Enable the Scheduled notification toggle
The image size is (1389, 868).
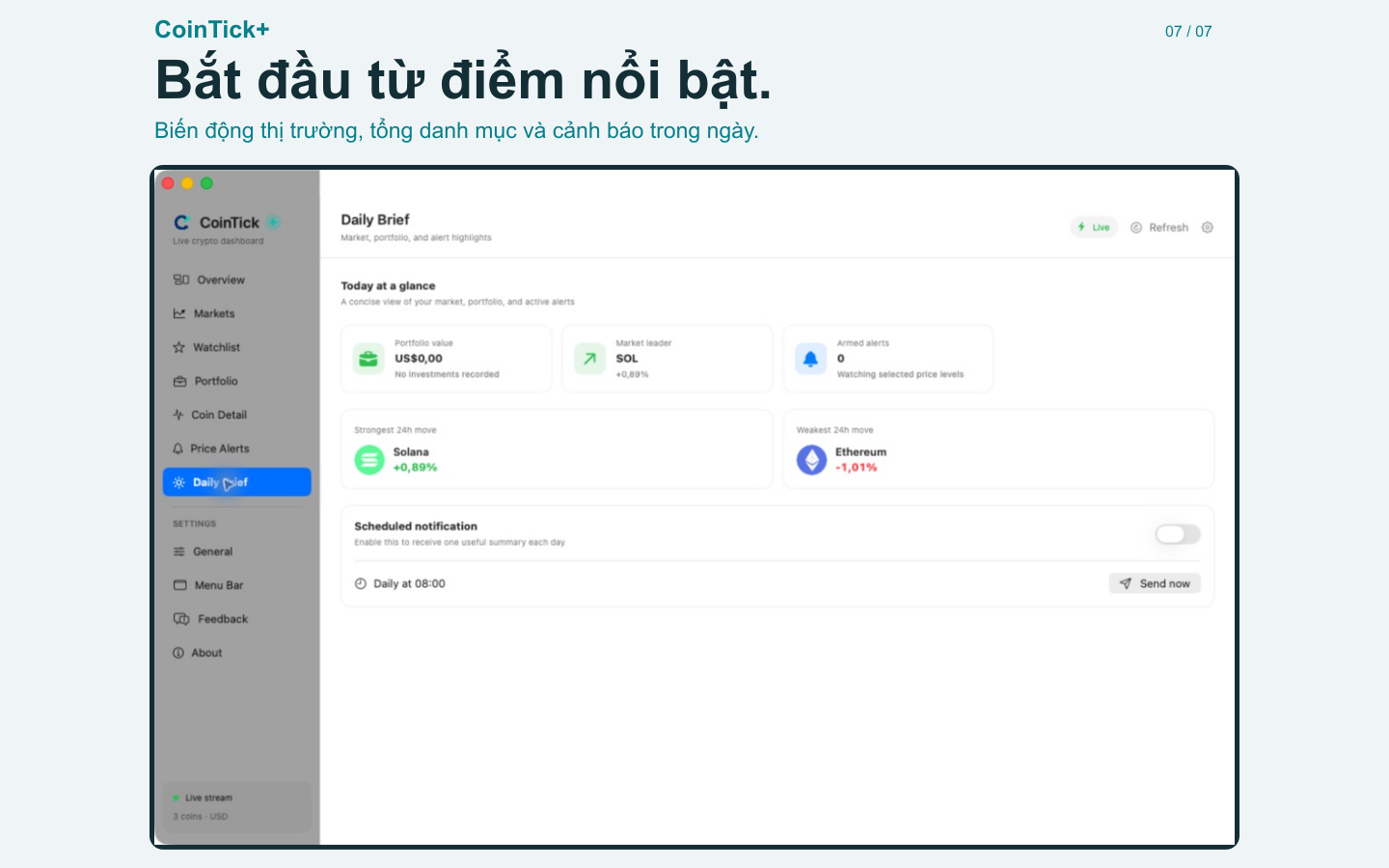coord(1178,534)
